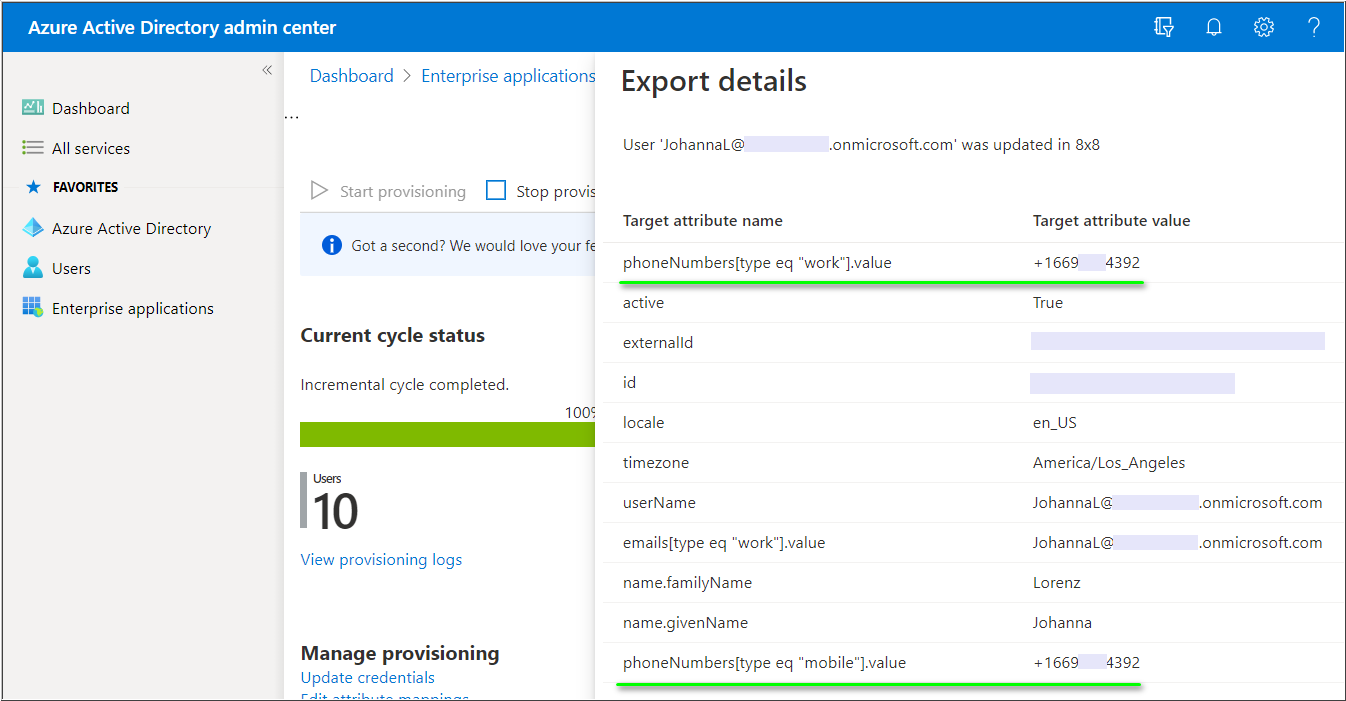Screen dimensions: 1346x701
Task: Click the Start provisioning play icon
Action: tap(320, 191)
